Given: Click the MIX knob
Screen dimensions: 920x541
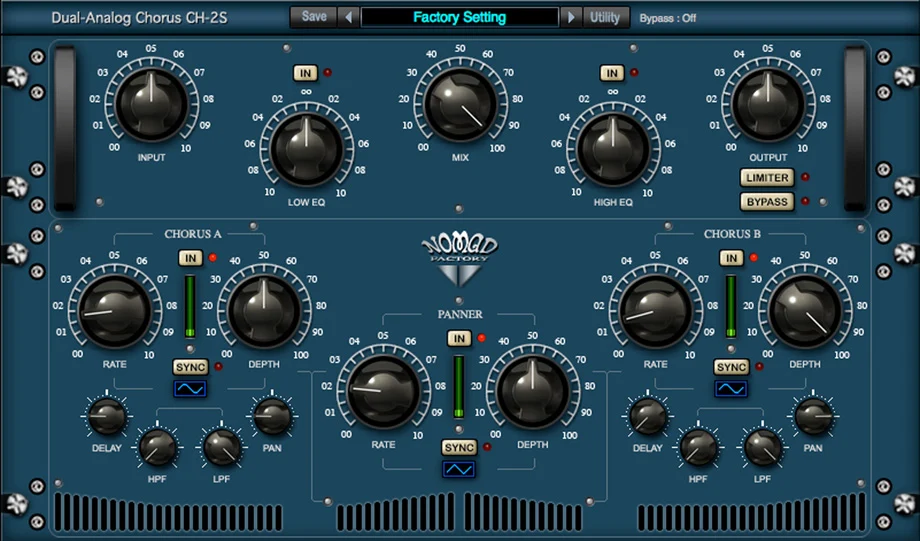Looking at the screenshot, I should click(x=460, y=104).
